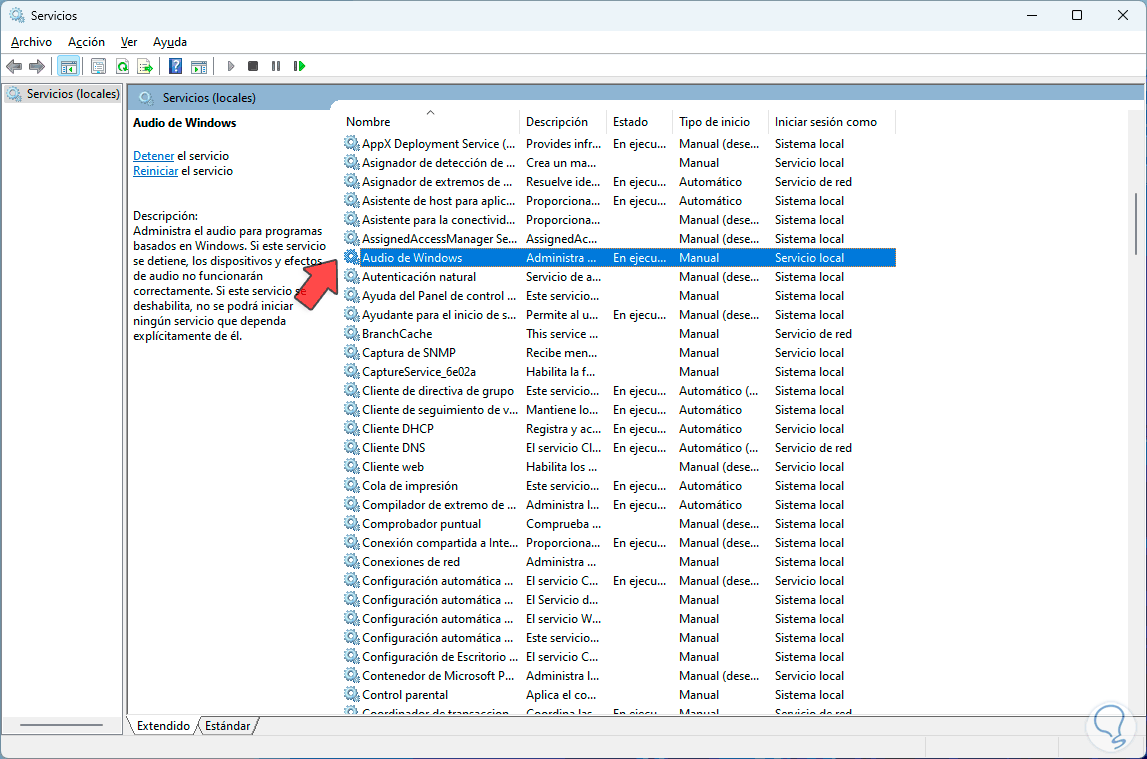Screen dimensions: 1147x759
Task: Switch to the Extendido tab
Action: pyautogui.click(x=162, y=725)
